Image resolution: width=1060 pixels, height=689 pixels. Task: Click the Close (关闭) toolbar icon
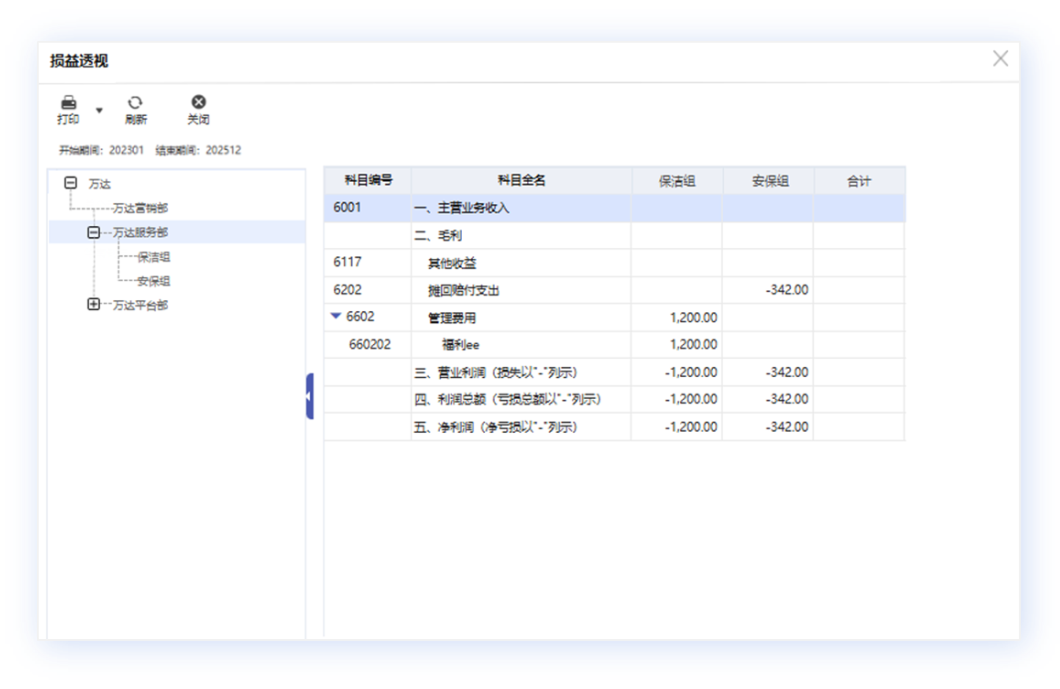tap(198, 103)
